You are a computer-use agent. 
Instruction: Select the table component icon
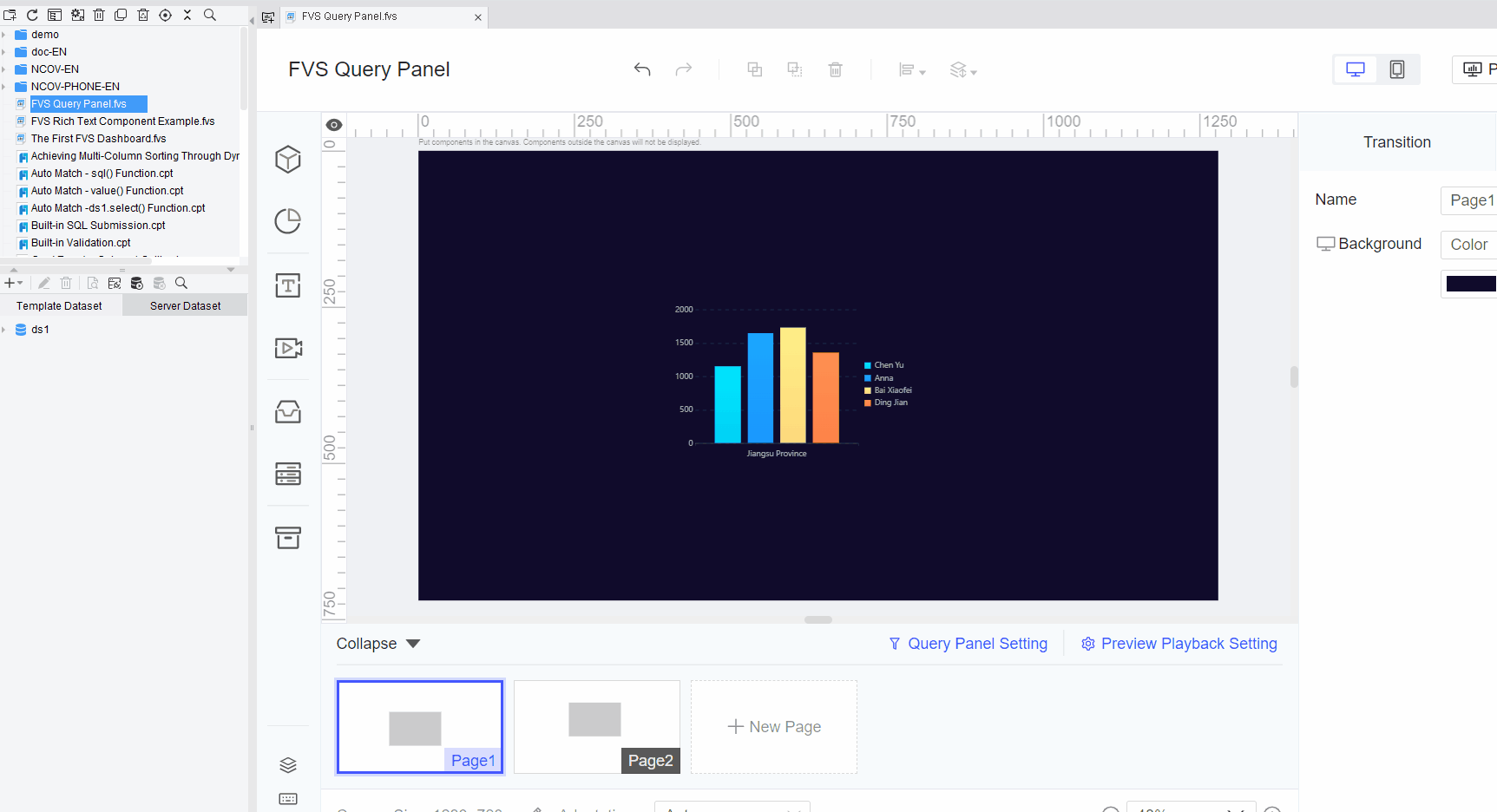pos(287,475)
